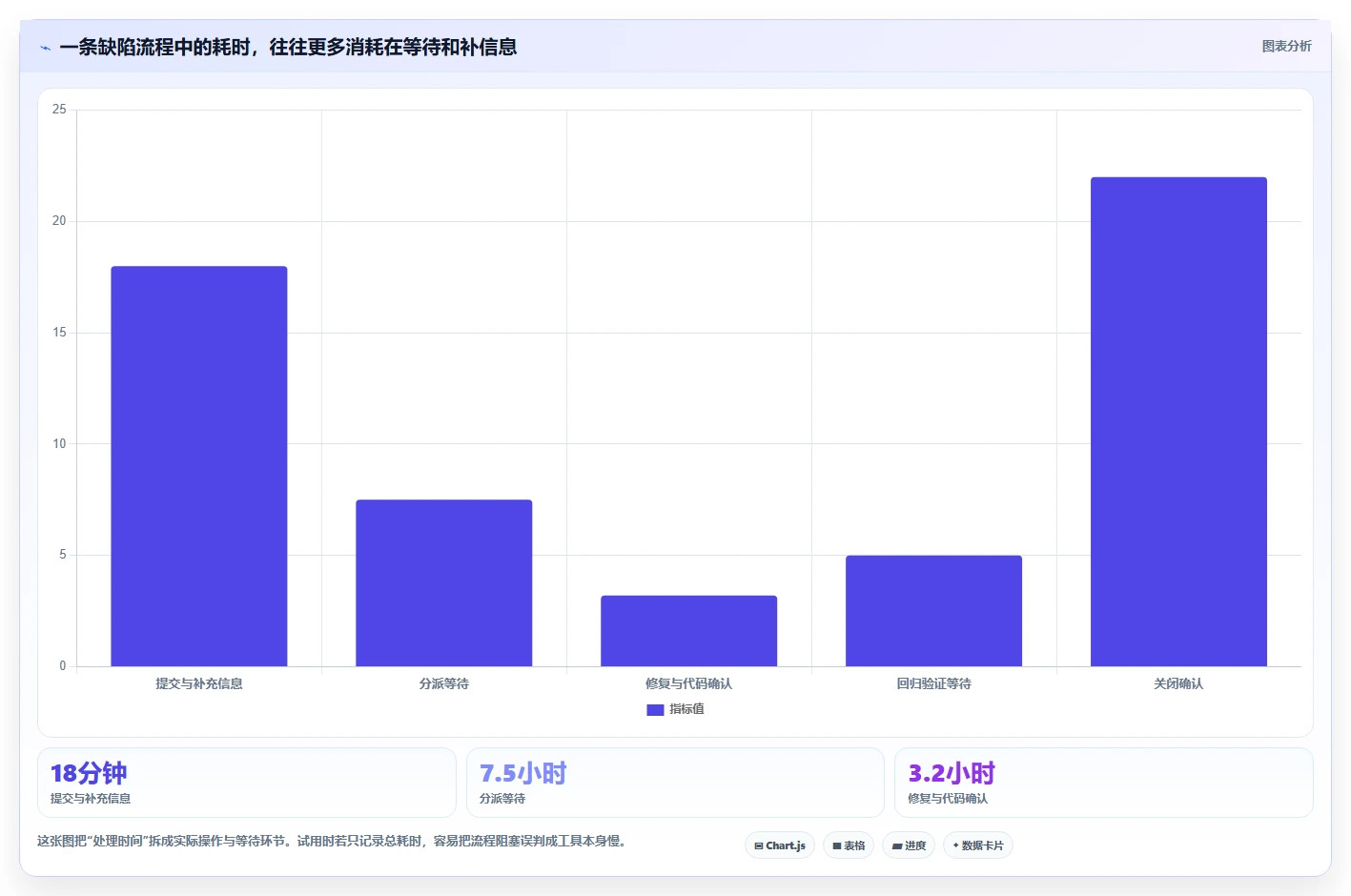This screenshot has height=896, width=1351.
Task: Toggle the 指标值 legend color box
Action: tap(655, 709)
